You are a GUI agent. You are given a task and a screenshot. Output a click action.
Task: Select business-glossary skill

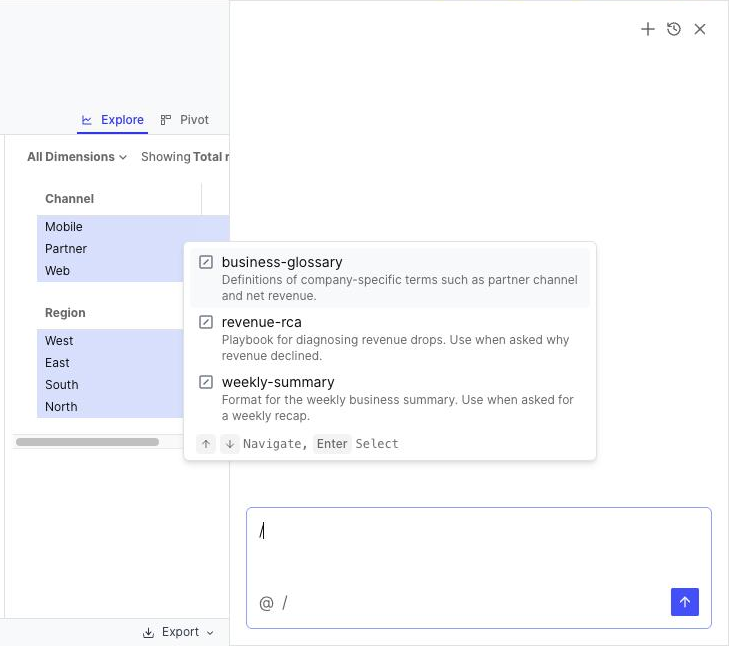[x=390, y=278]
